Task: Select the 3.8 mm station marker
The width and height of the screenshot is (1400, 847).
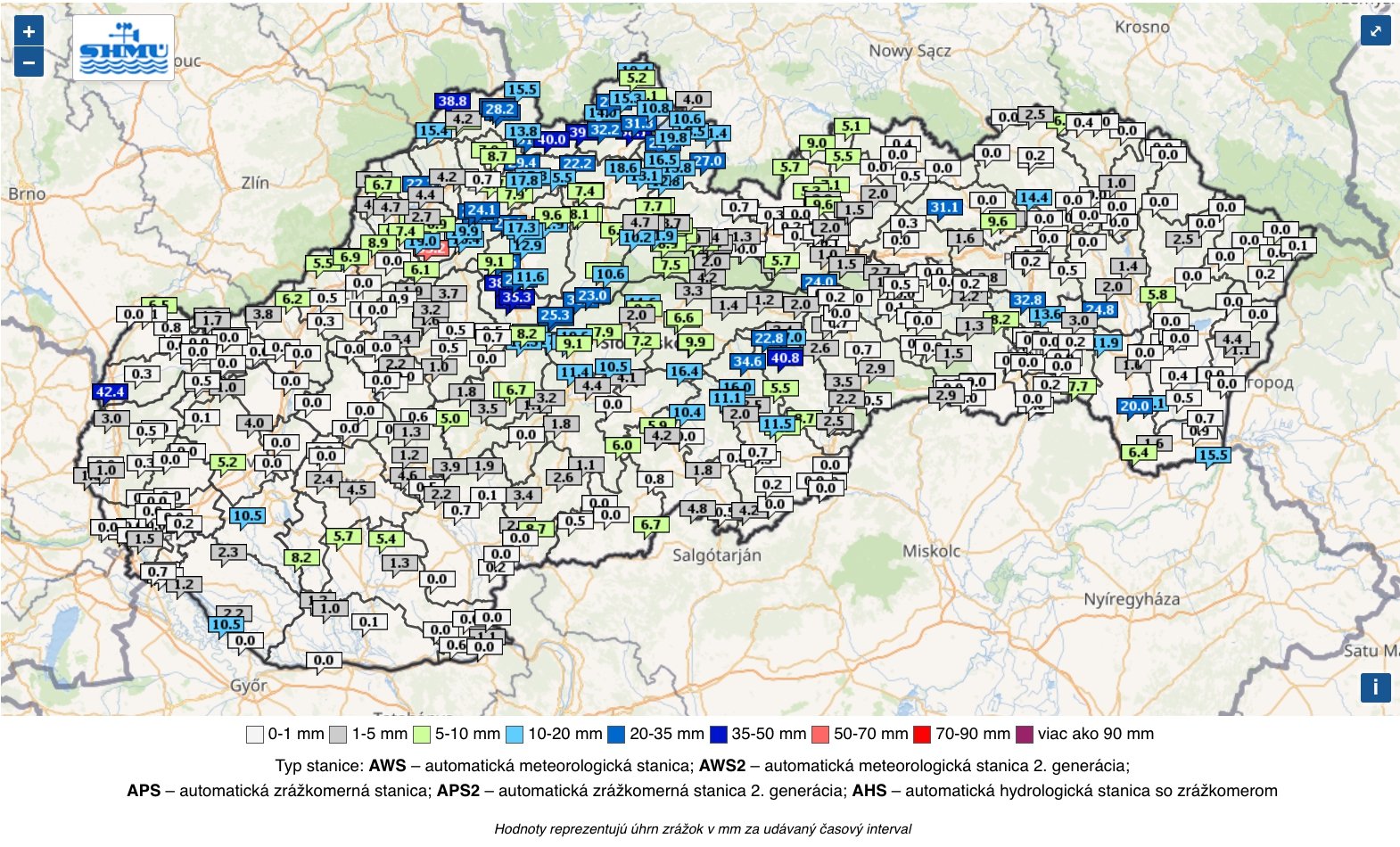Action: [x=263, y=314]
